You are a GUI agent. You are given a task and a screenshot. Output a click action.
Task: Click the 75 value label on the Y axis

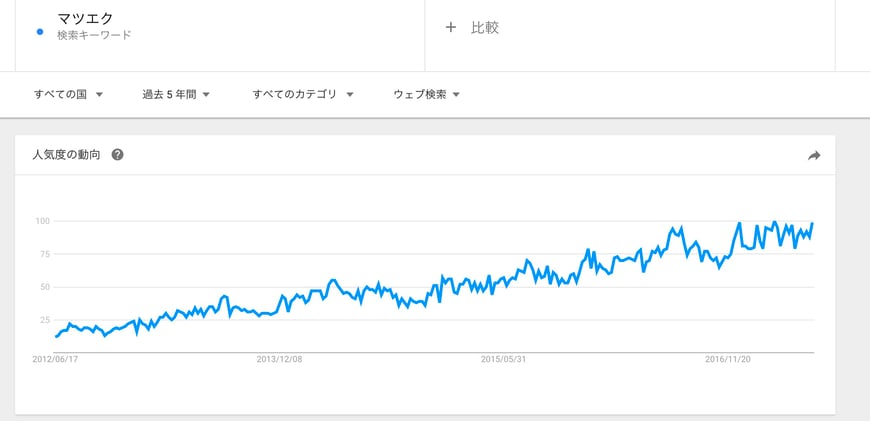(x=44, y=254)
